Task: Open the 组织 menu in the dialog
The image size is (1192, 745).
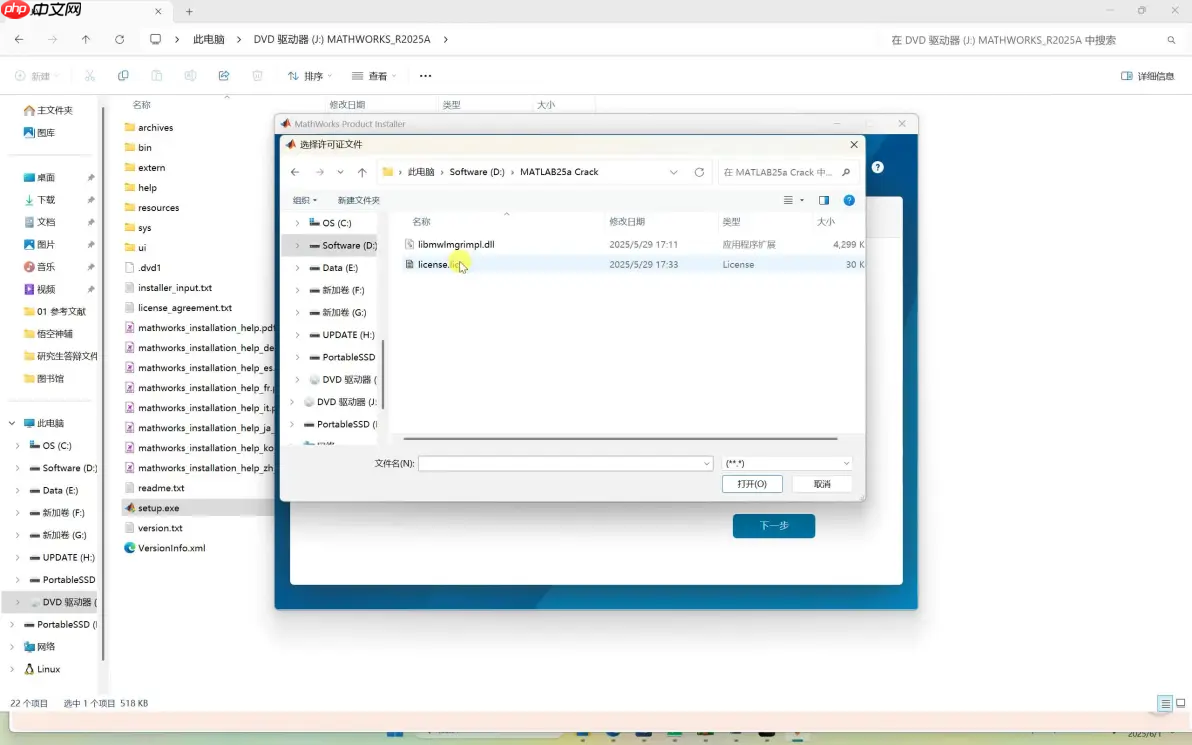Action: [304, 200]
